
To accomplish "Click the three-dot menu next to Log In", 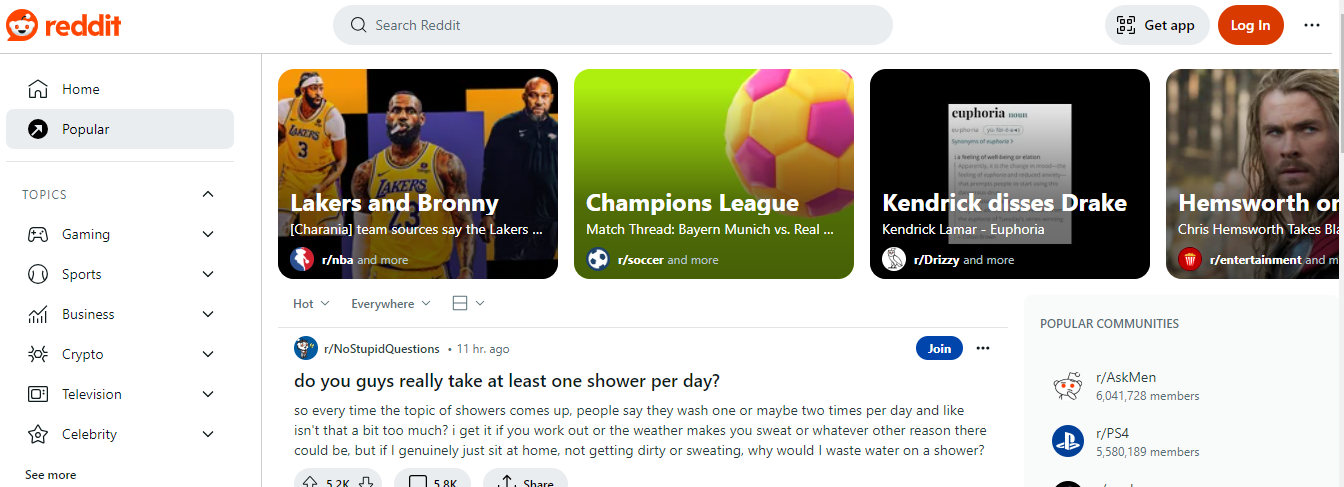I will 1312,26.
